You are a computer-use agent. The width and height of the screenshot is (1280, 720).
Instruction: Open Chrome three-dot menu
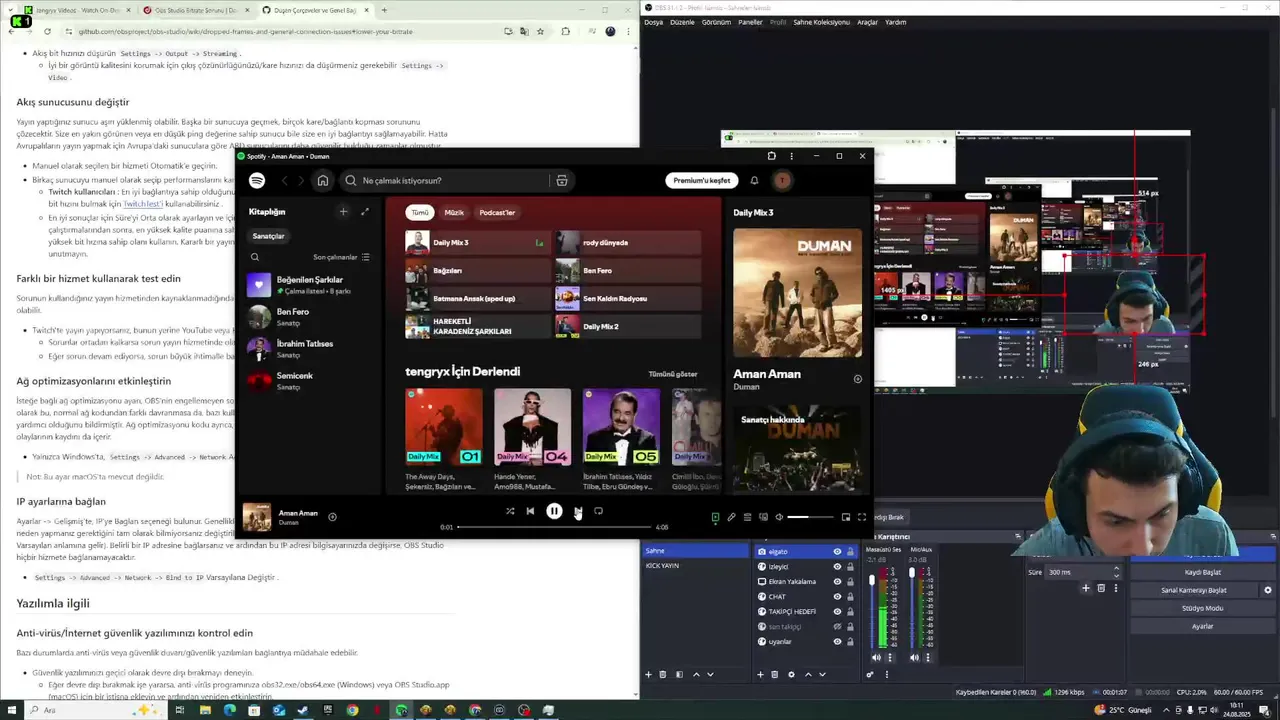[628, 31]
